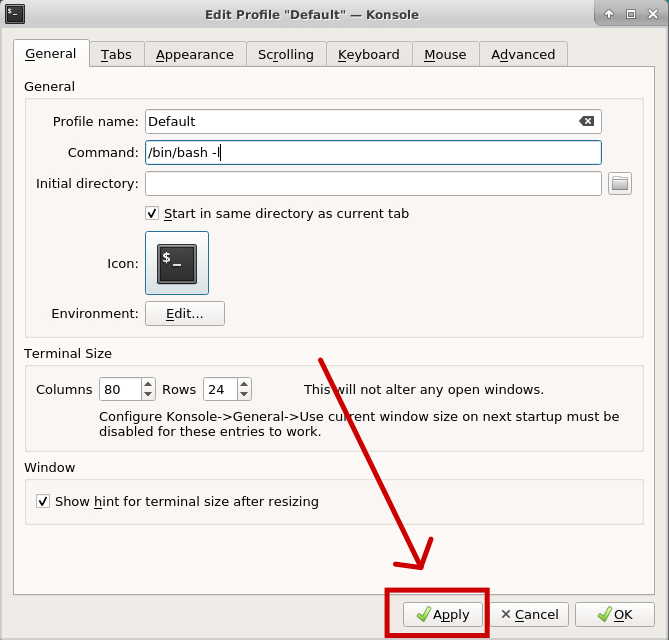Click the "Window" section heading
The height and width of the screenshot is (640, 669).
[49, 467]
